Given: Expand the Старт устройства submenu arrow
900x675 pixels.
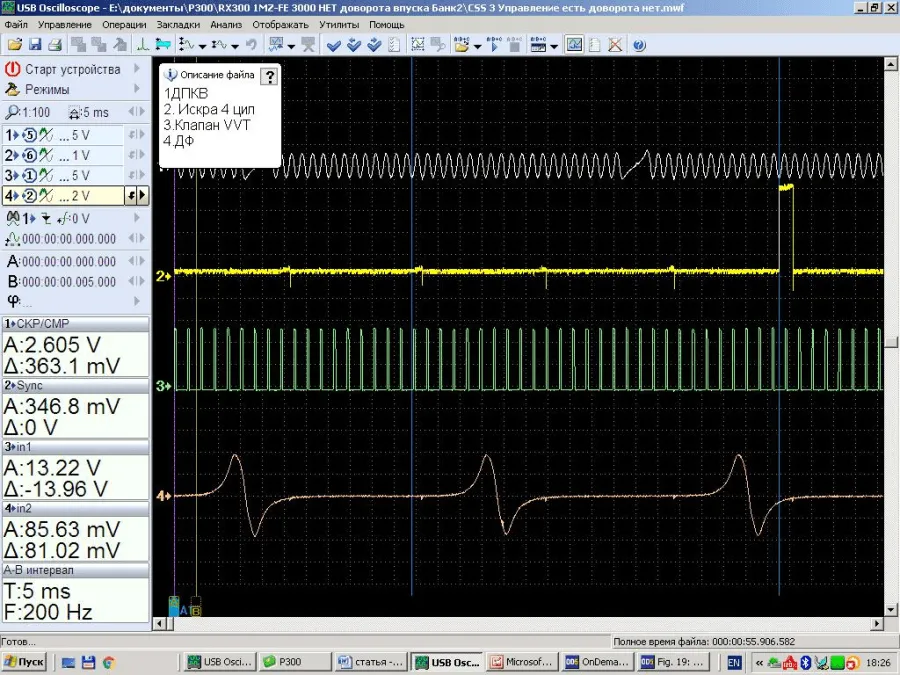Looking at the screenshot, I should pyautogui.click(x=137, y=69).
